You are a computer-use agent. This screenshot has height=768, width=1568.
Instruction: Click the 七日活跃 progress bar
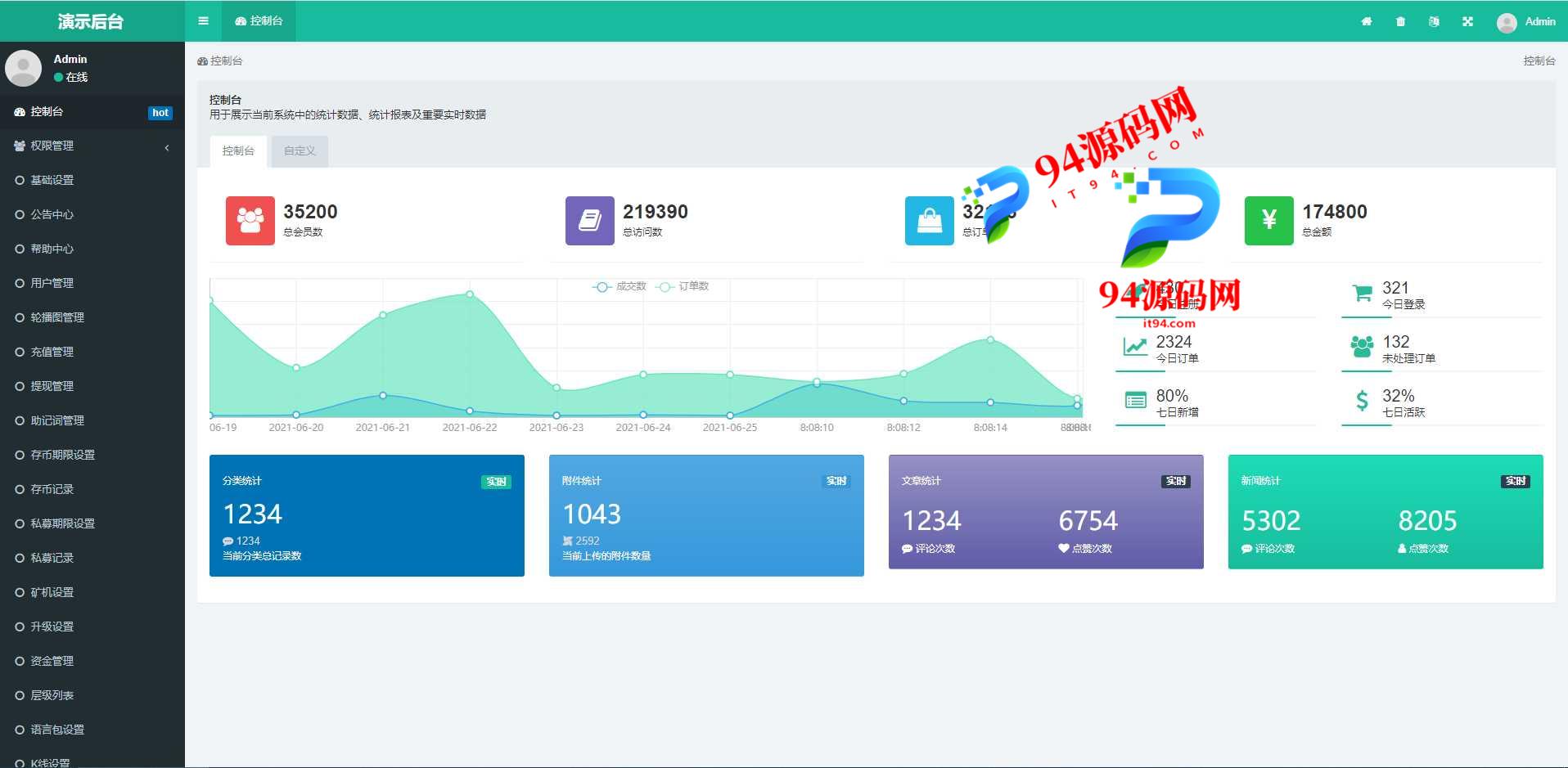[1442, 425]
